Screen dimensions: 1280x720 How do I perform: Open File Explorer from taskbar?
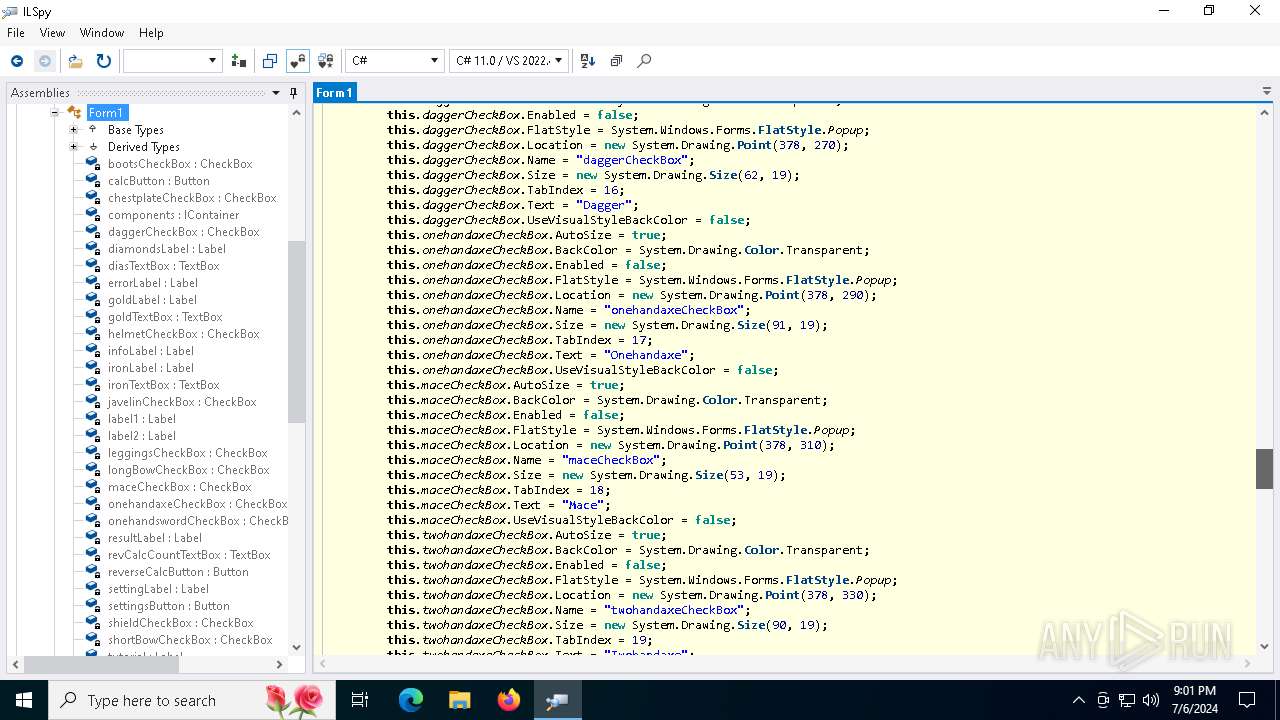459,700
